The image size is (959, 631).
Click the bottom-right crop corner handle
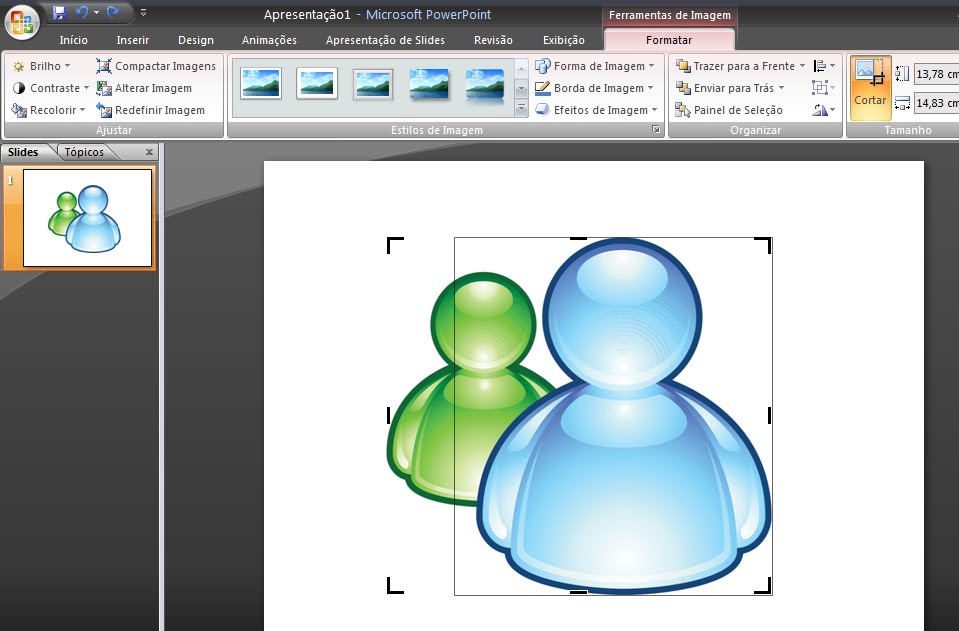point(763,586)
